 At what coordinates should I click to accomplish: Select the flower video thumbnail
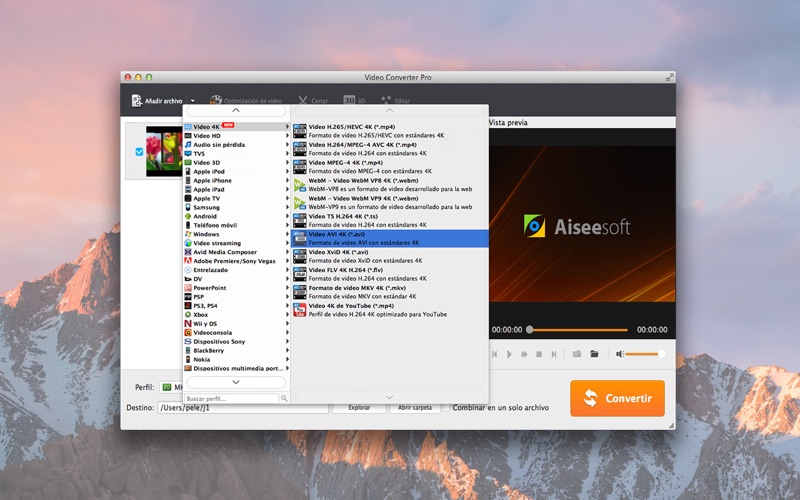click(x=164, y=152)
